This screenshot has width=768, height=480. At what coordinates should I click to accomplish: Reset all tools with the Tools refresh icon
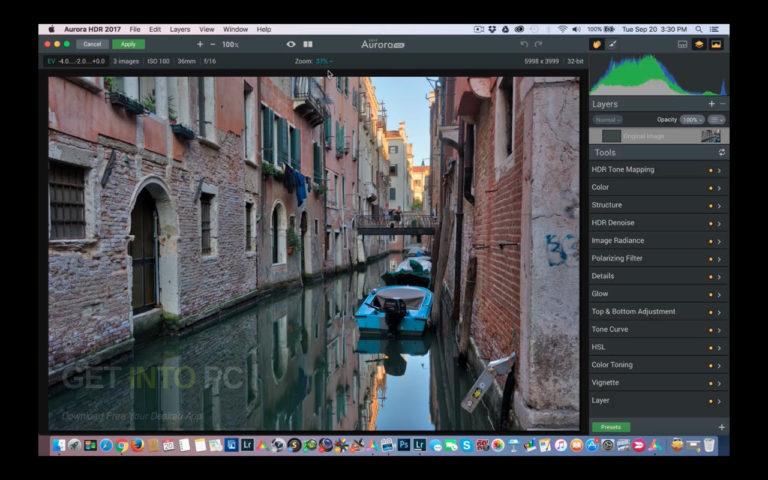tap(722, 152)
